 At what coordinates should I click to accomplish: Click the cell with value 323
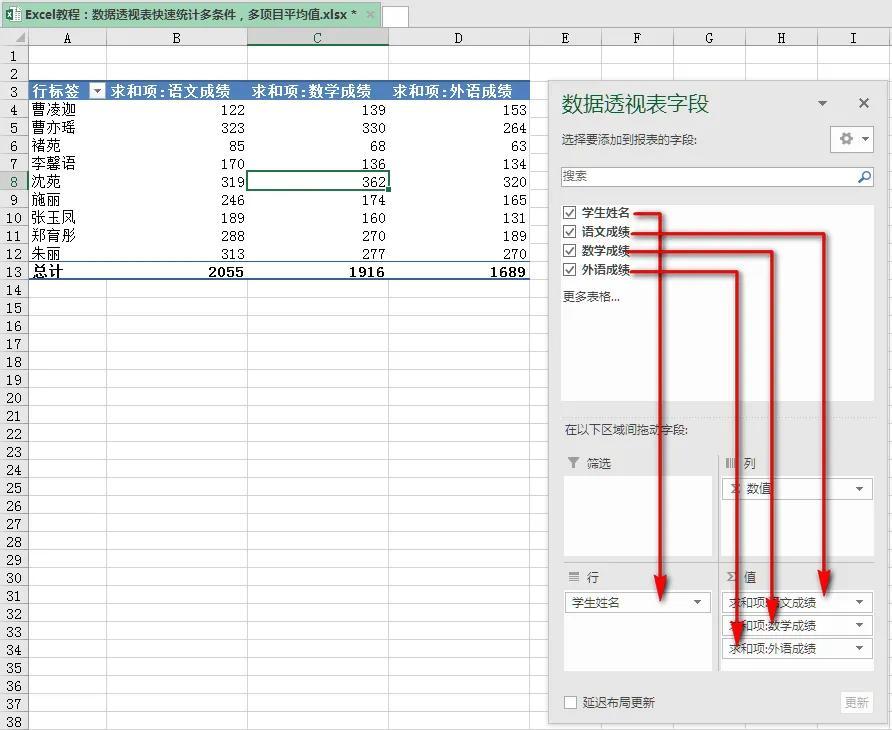tap(176, 127)
